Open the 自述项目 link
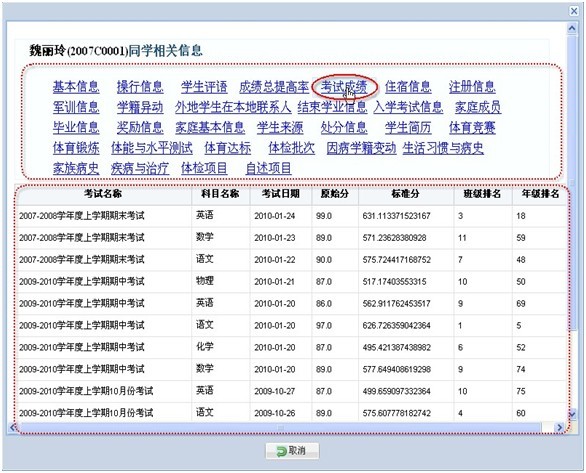This screenshot has width=586, height=473. point(268,168)
